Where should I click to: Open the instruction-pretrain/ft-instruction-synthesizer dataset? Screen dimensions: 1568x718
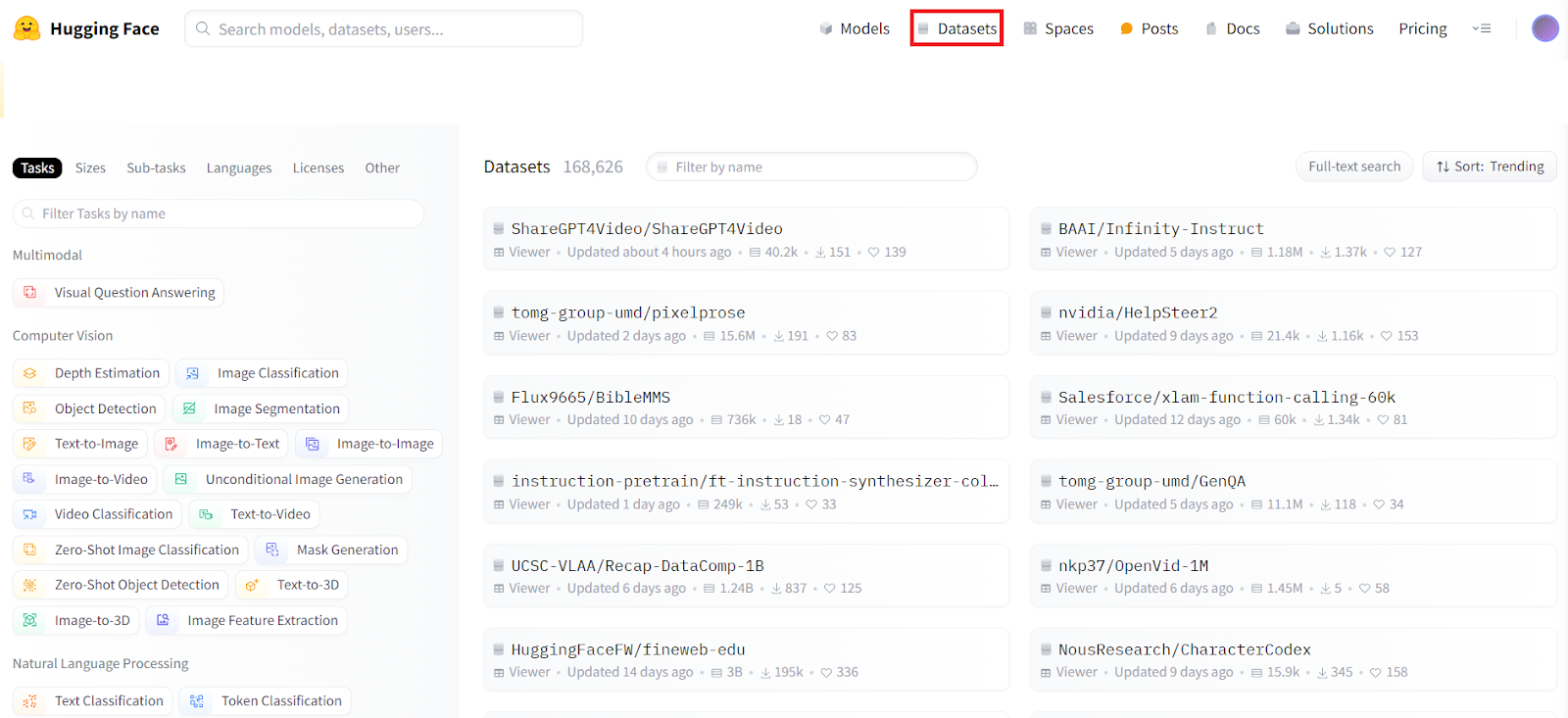tap(746, 491)
